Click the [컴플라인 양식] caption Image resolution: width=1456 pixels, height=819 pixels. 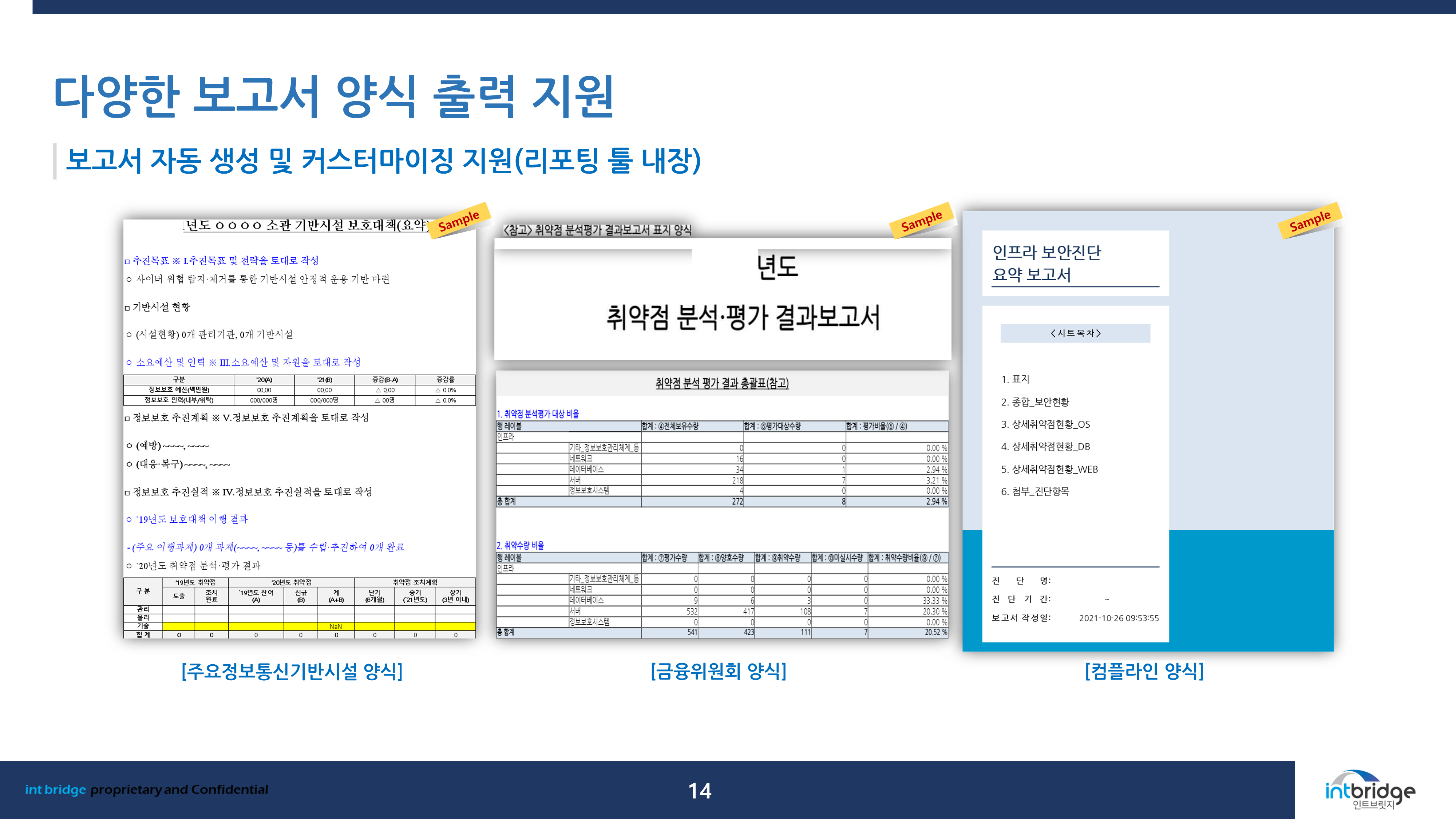point(1144,672)
